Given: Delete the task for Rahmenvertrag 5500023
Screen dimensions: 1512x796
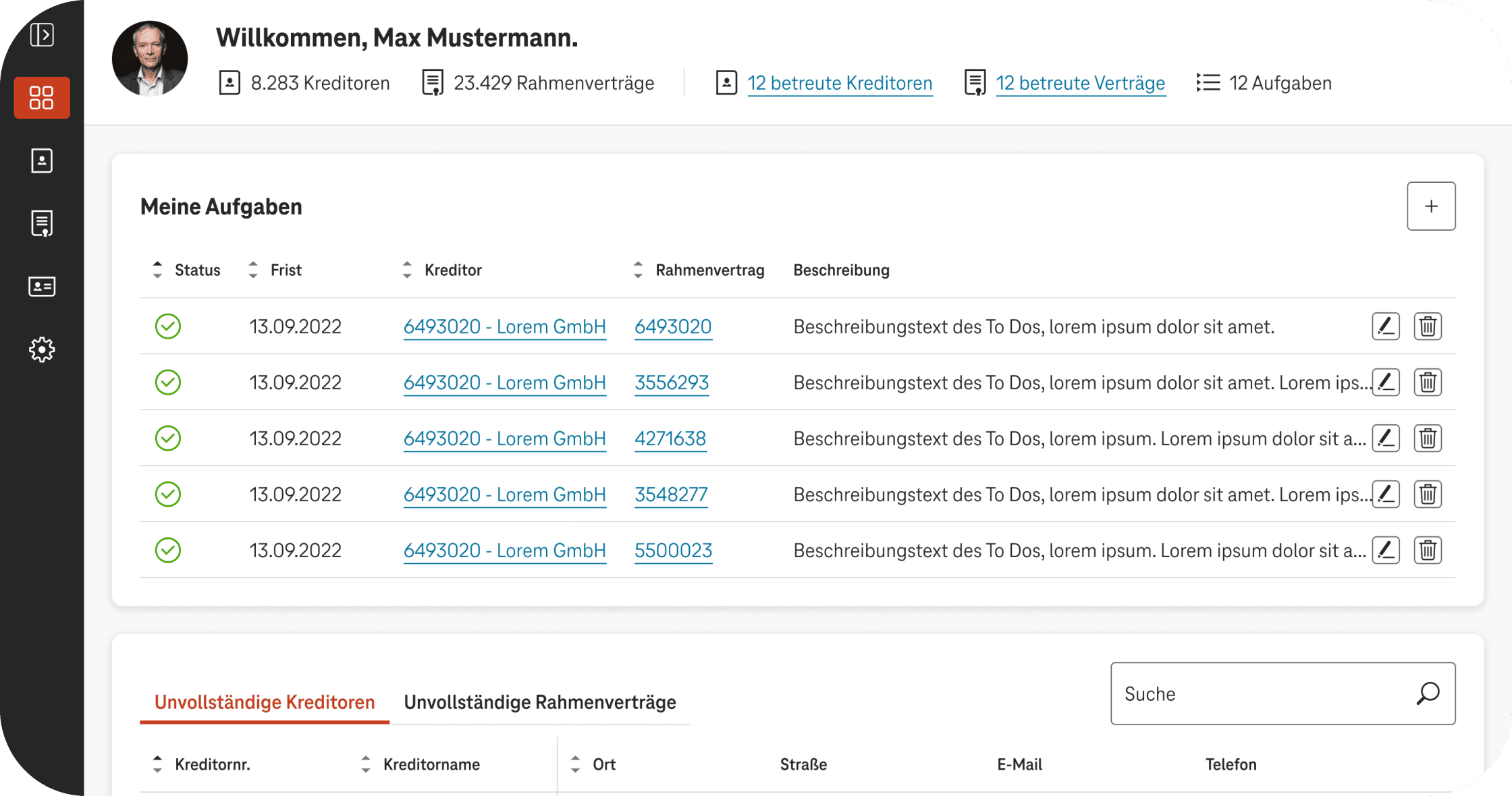Looking at the screenshot, I should pos(1428,550).
